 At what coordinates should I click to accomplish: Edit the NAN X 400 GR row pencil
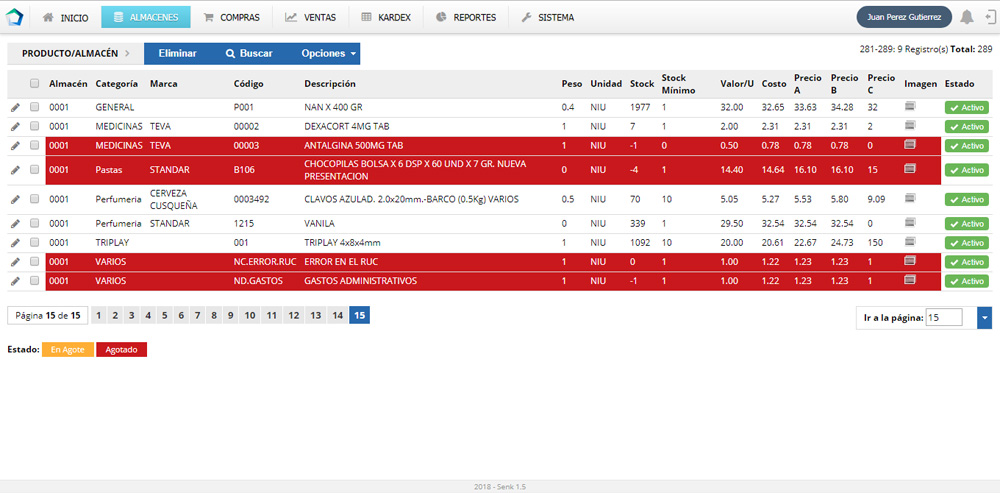pos(15,107)
